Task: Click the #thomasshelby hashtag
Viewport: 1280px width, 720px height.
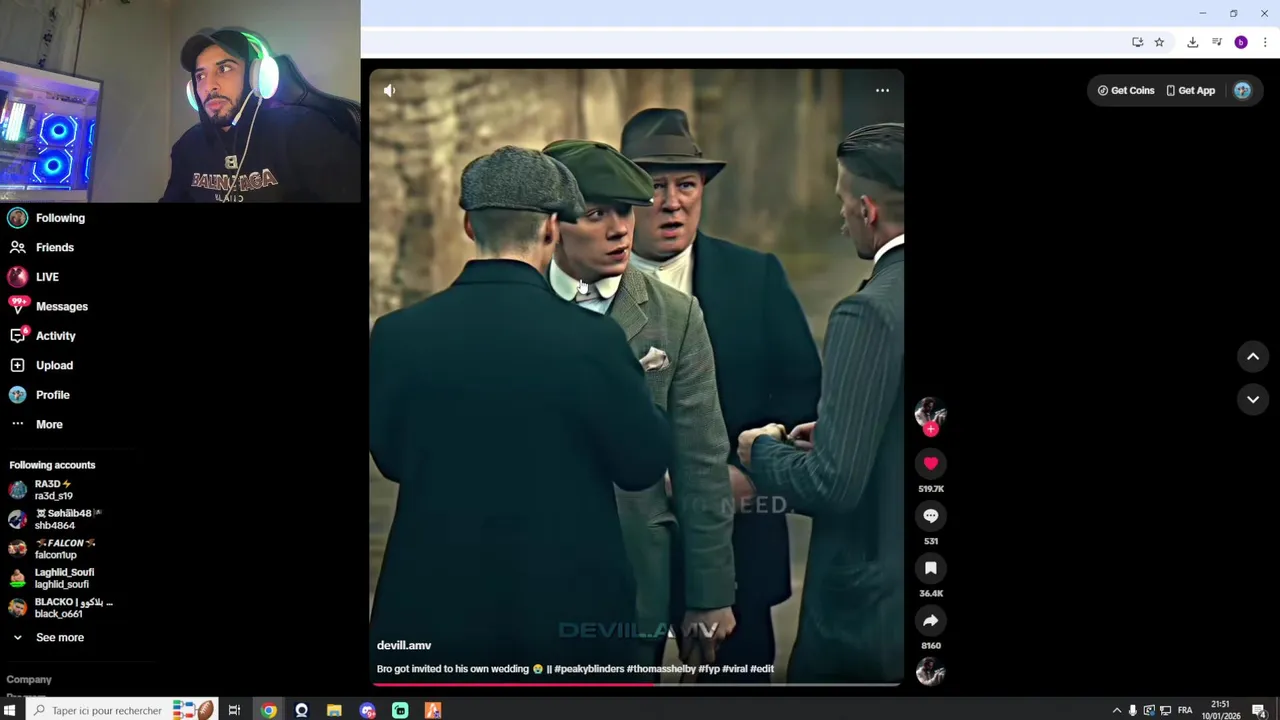Action: tap(661, 669)
